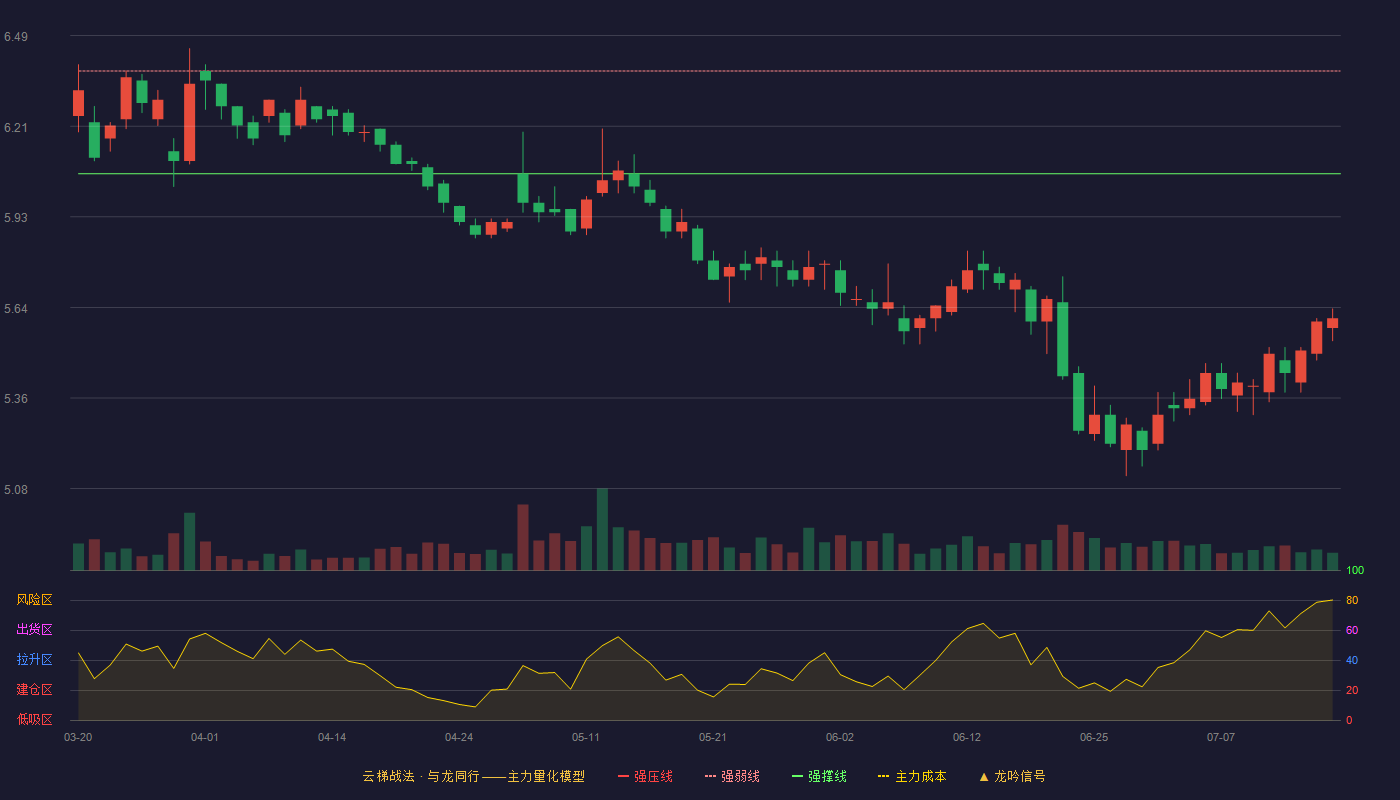This screenshot has width=1400, height=800.
Task: Toggle the 强压线 legend series
Action: (645, 776)
